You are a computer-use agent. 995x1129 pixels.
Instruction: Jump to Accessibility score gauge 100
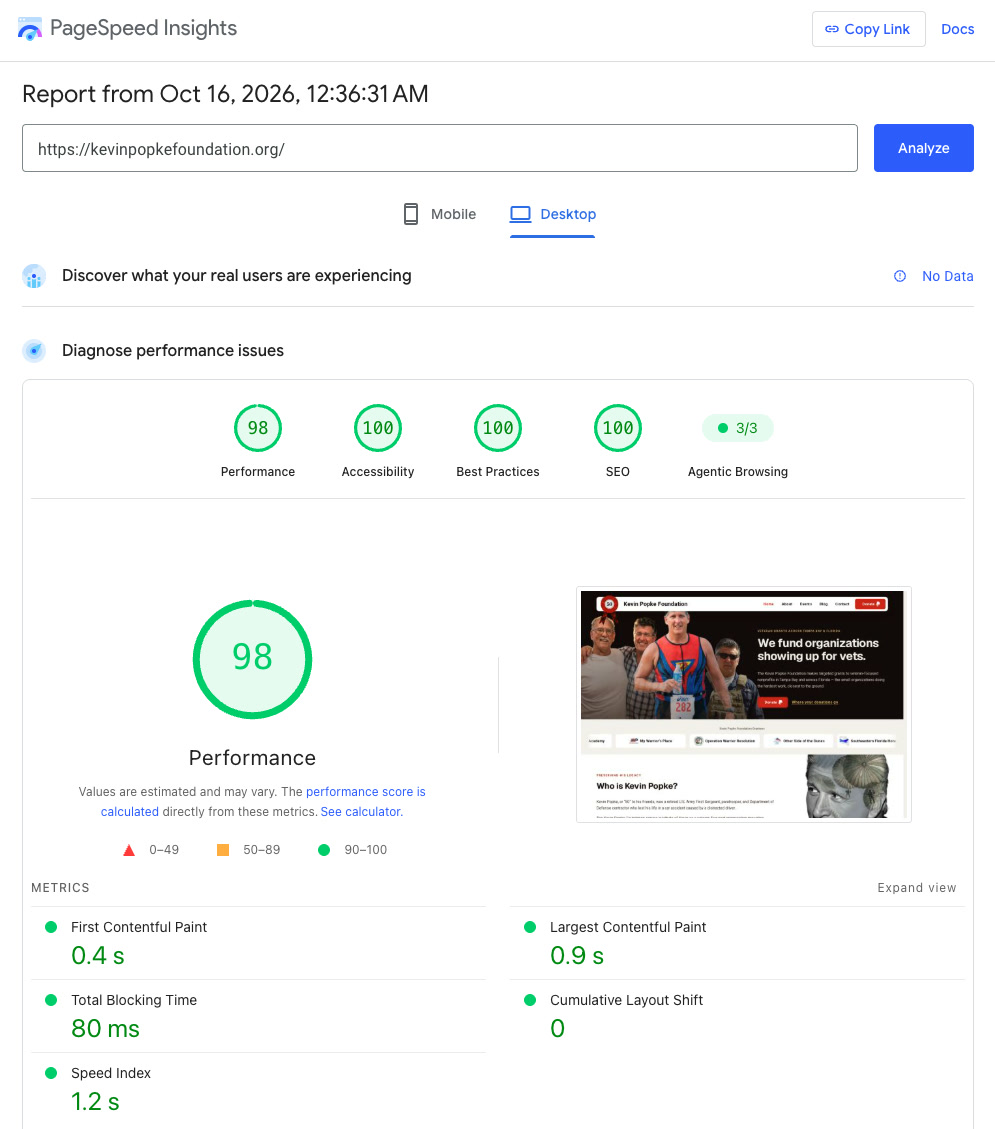[378, 428]
